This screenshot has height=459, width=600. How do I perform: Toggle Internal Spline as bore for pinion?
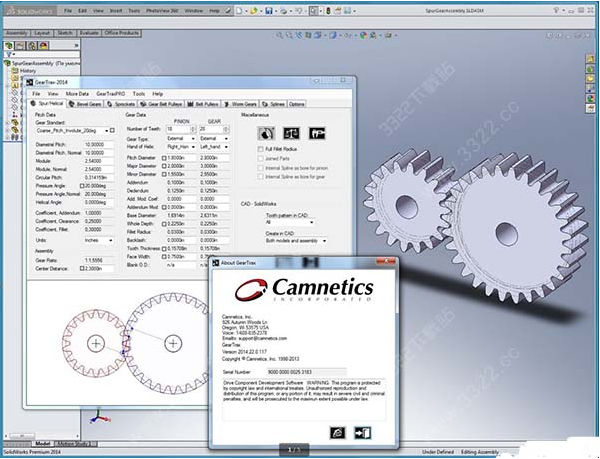(261, 168)
